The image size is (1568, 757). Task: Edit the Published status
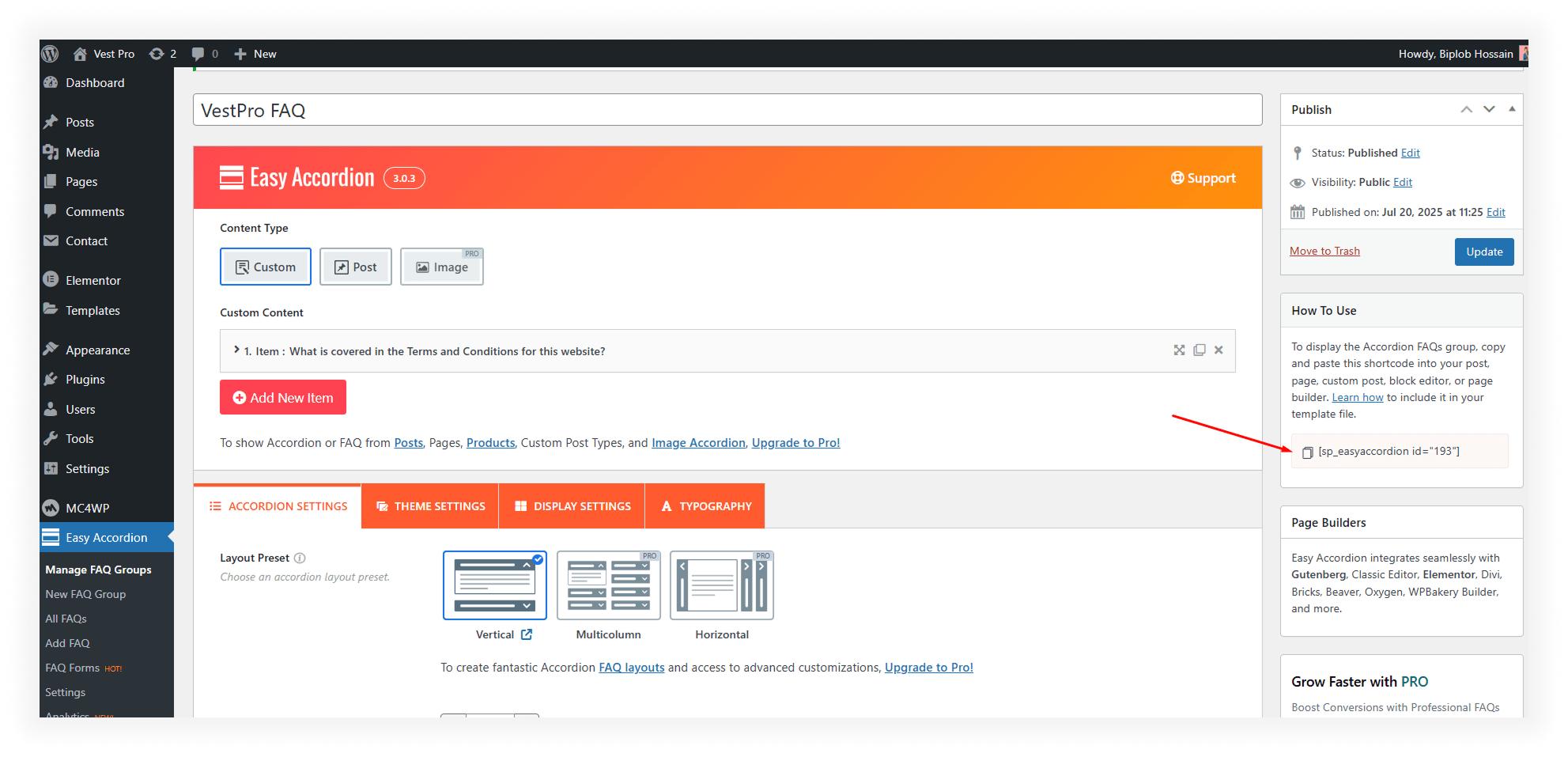[x=1410, y=153]
